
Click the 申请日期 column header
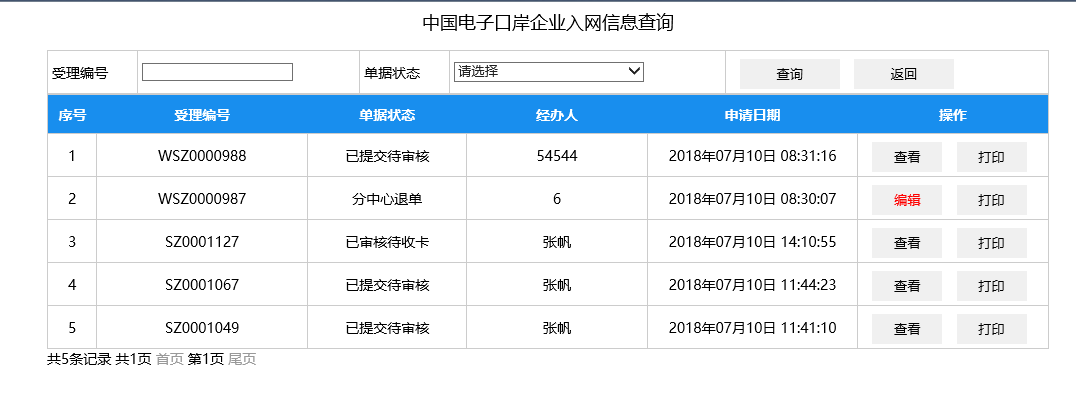pos(752,115)
